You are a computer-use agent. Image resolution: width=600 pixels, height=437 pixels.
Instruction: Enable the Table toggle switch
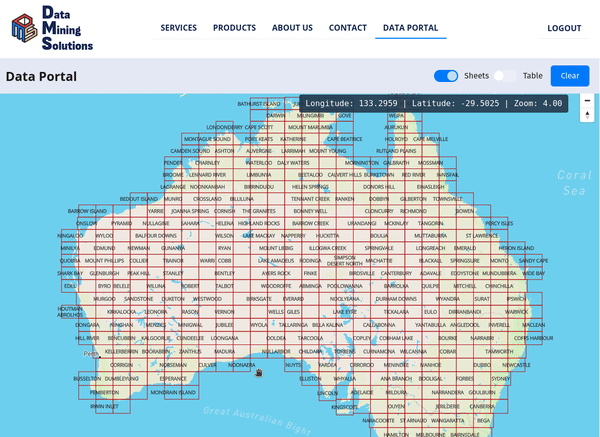[505, 76]
